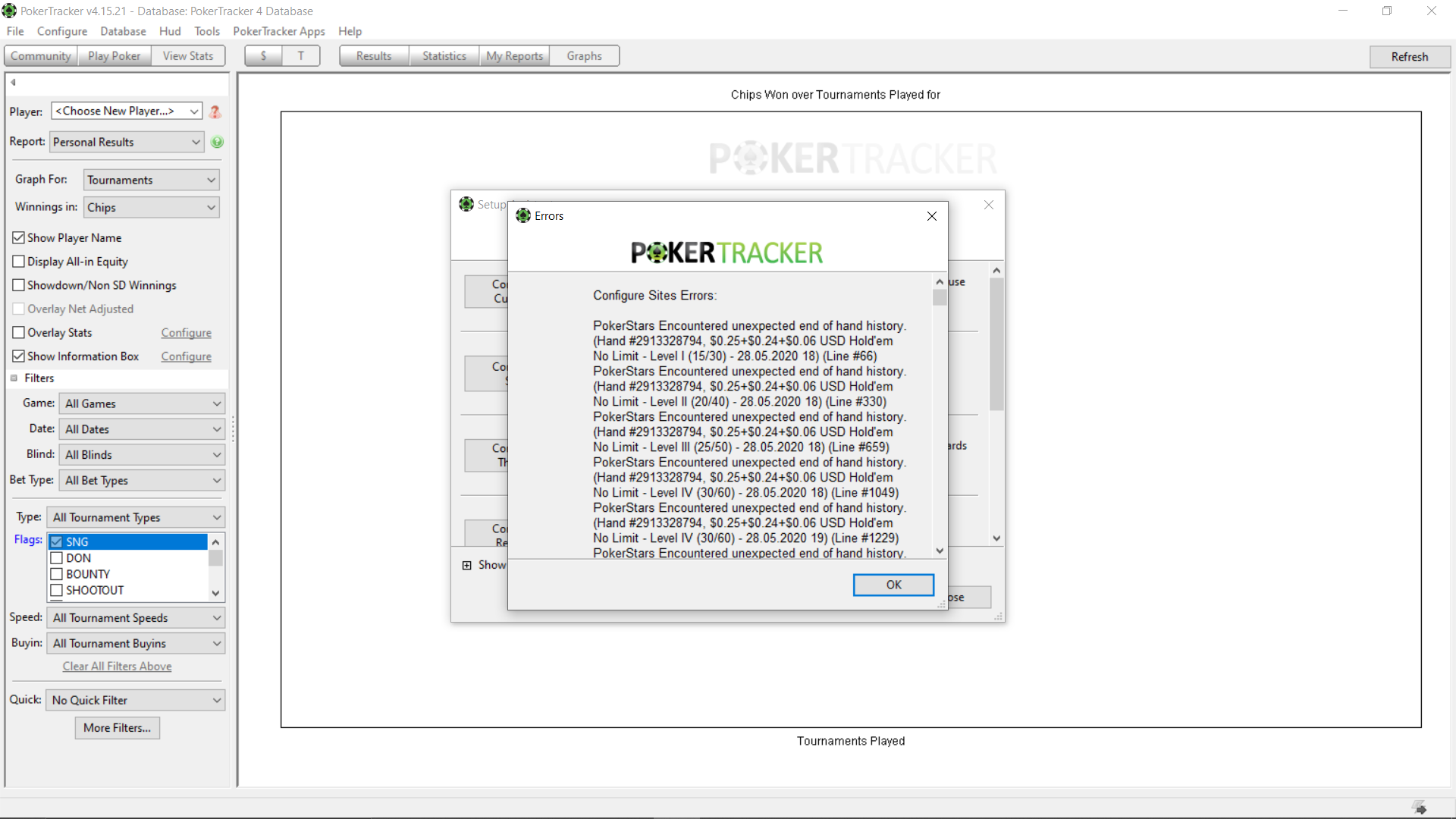
Task: Open the Report dropdown showing Personal Results
Action: [x=127, y=142]
